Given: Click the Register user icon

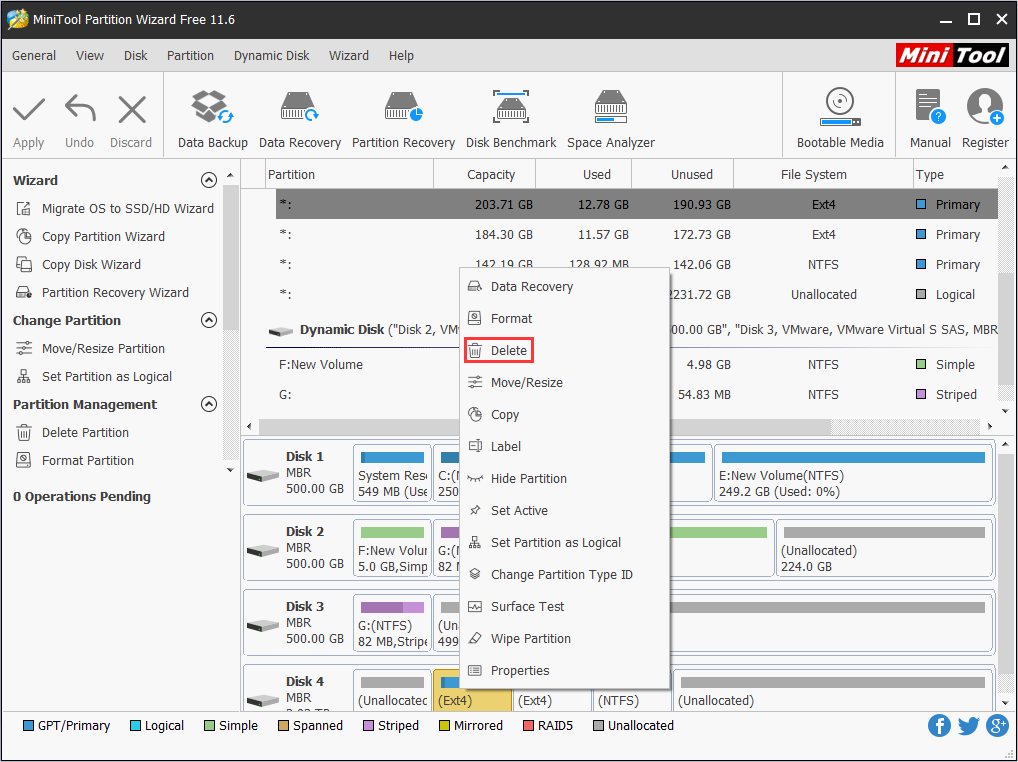Looking at the screenshot, I should click(x=985, y=107).
